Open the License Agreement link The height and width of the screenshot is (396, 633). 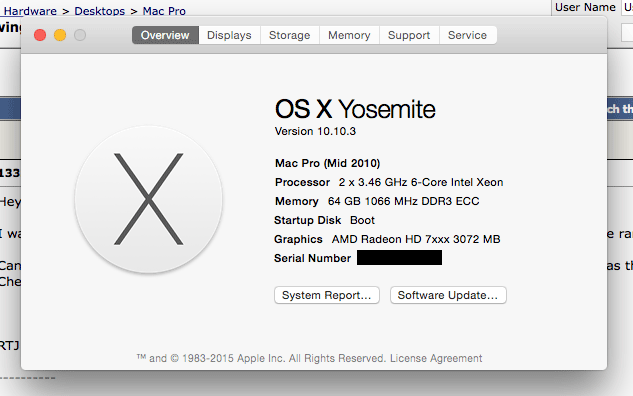[436, 358]
